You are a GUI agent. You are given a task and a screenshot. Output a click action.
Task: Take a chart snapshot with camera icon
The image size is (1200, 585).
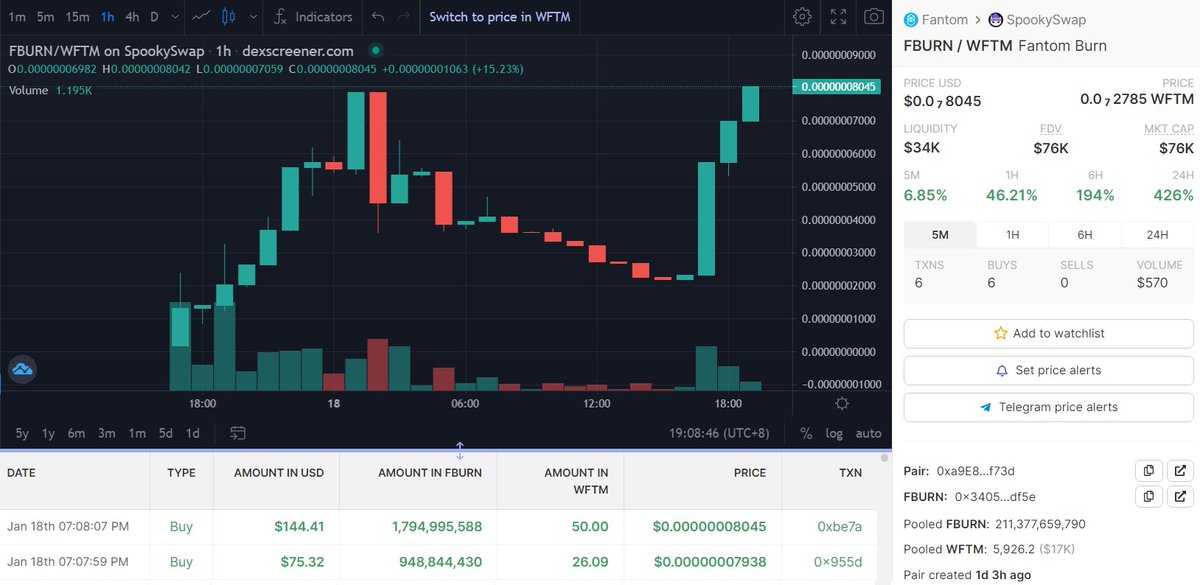coord(873,17)
